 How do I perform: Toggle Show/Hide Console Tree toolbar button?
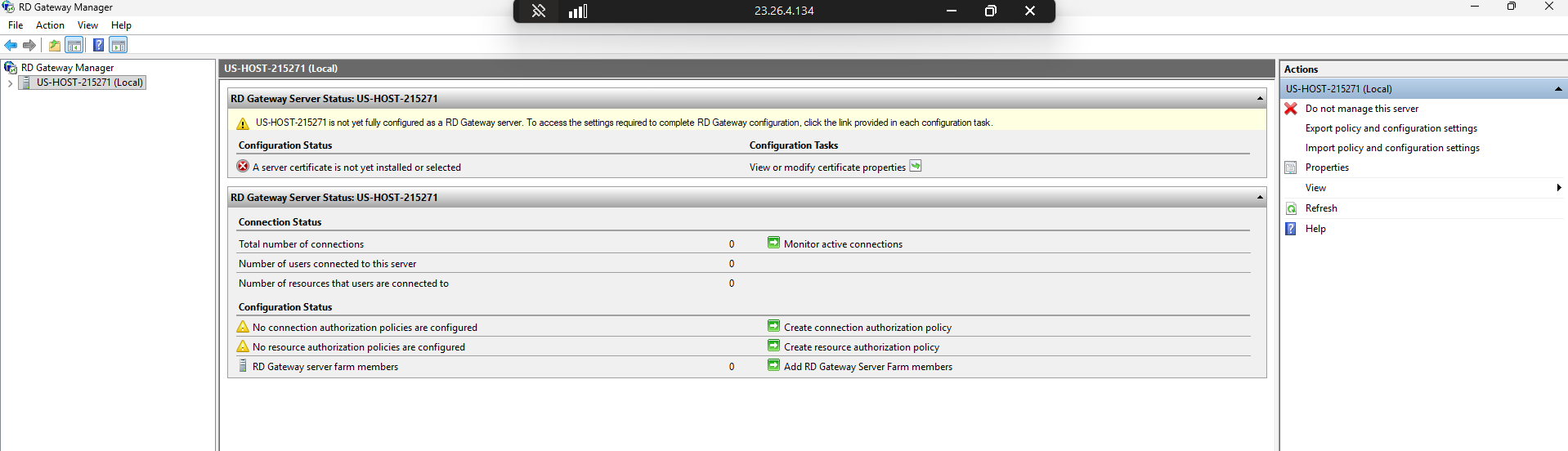pos(74,45)
